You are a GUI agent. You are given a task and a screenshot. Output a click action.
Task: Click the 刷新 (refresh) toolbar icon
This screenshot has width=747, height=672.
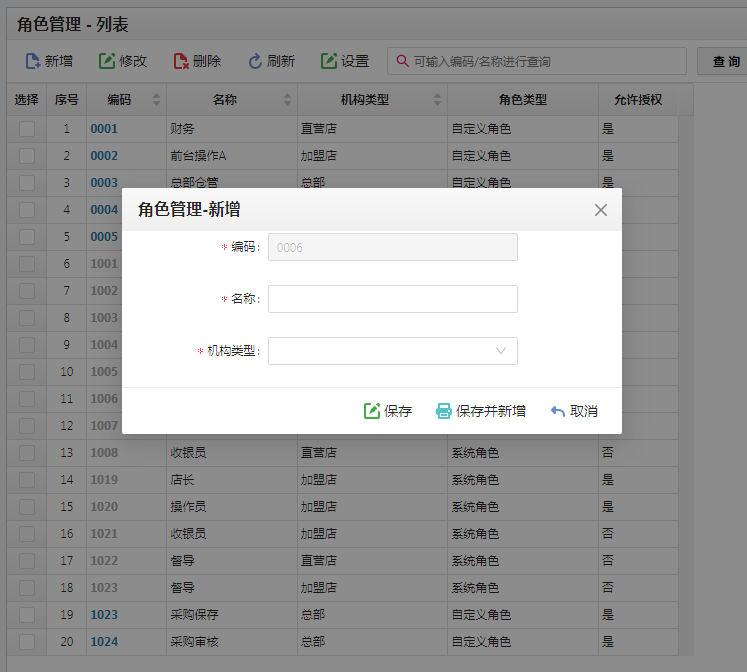pyautogui.click(x=255, y=61)
